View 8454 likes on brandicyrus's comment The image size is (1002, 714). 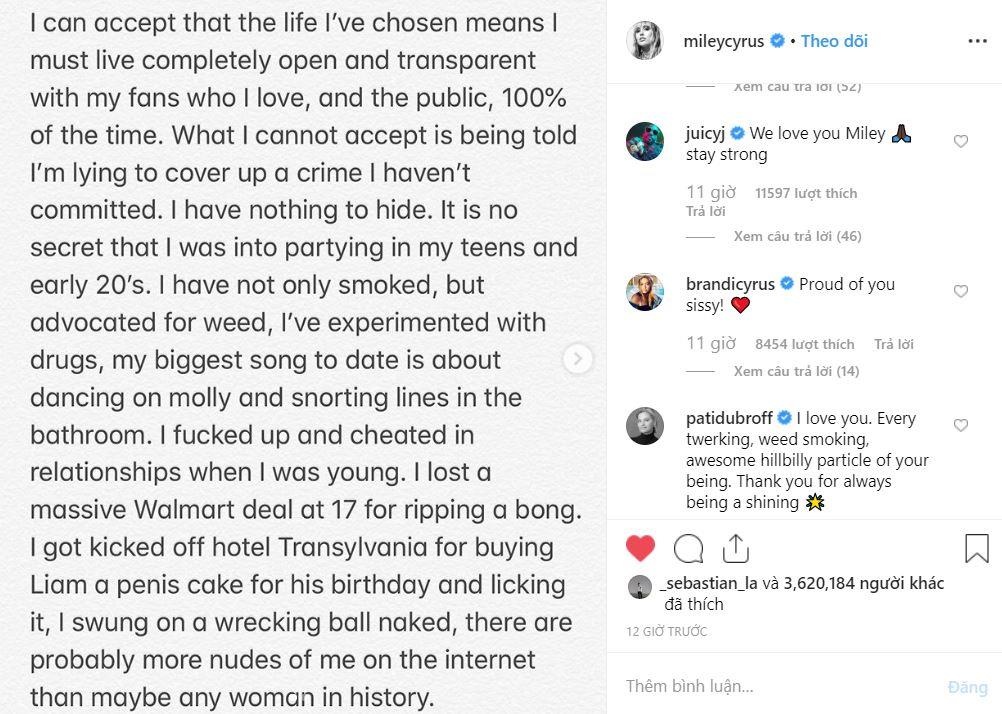(805, 344)
